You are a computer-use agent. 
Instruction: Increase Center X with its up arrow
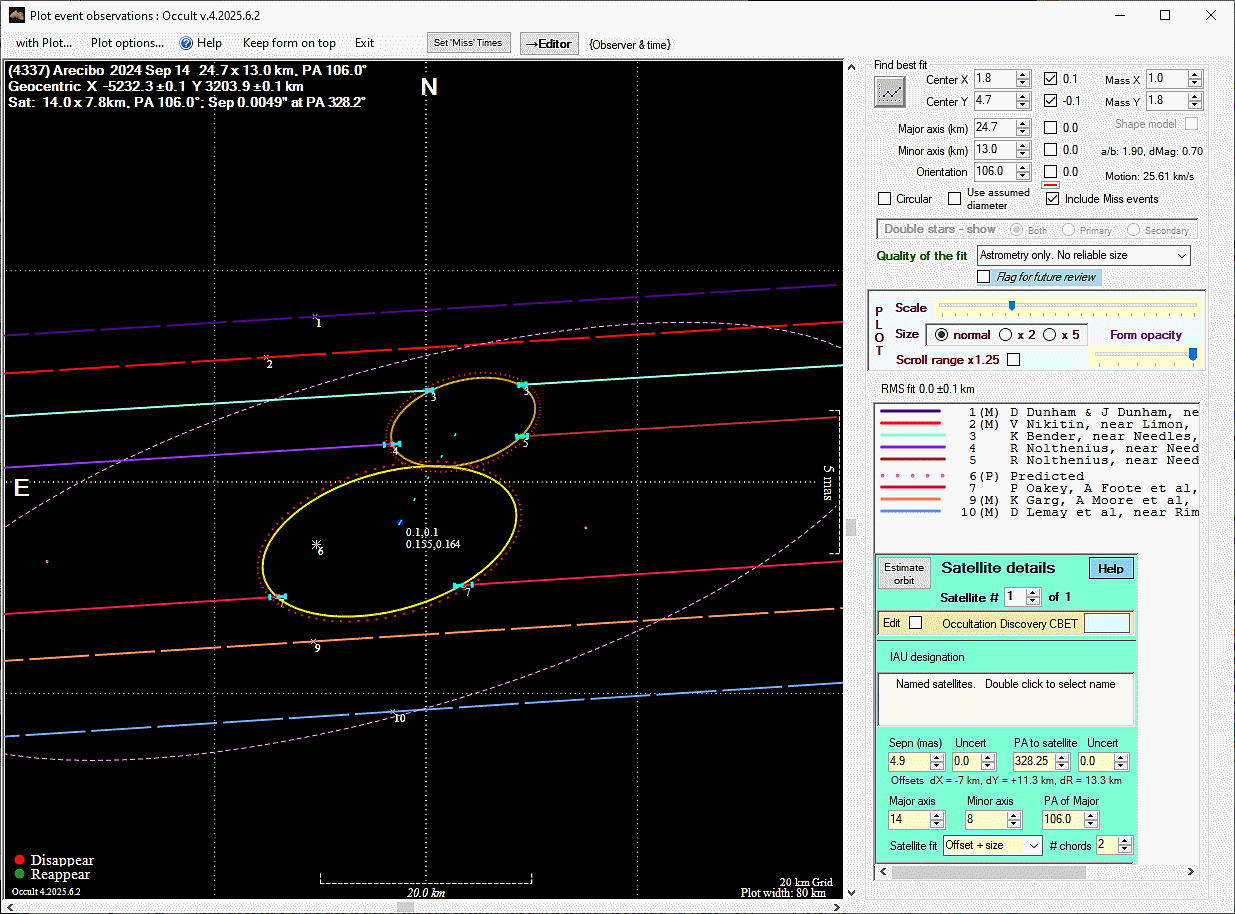click(x=1023, y=74)
